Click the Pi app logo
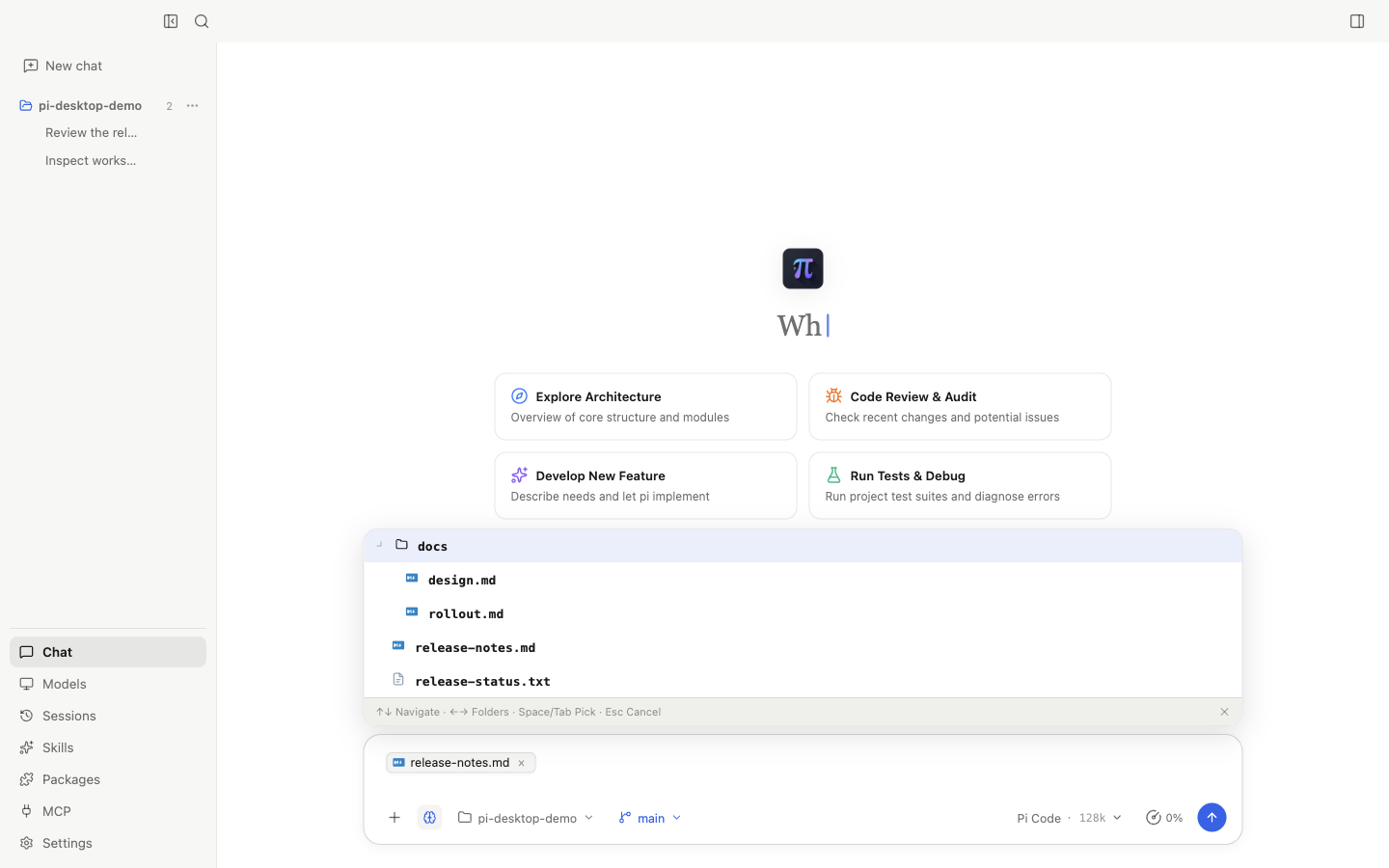1389x868 pixels. click(x=803, y=269)
